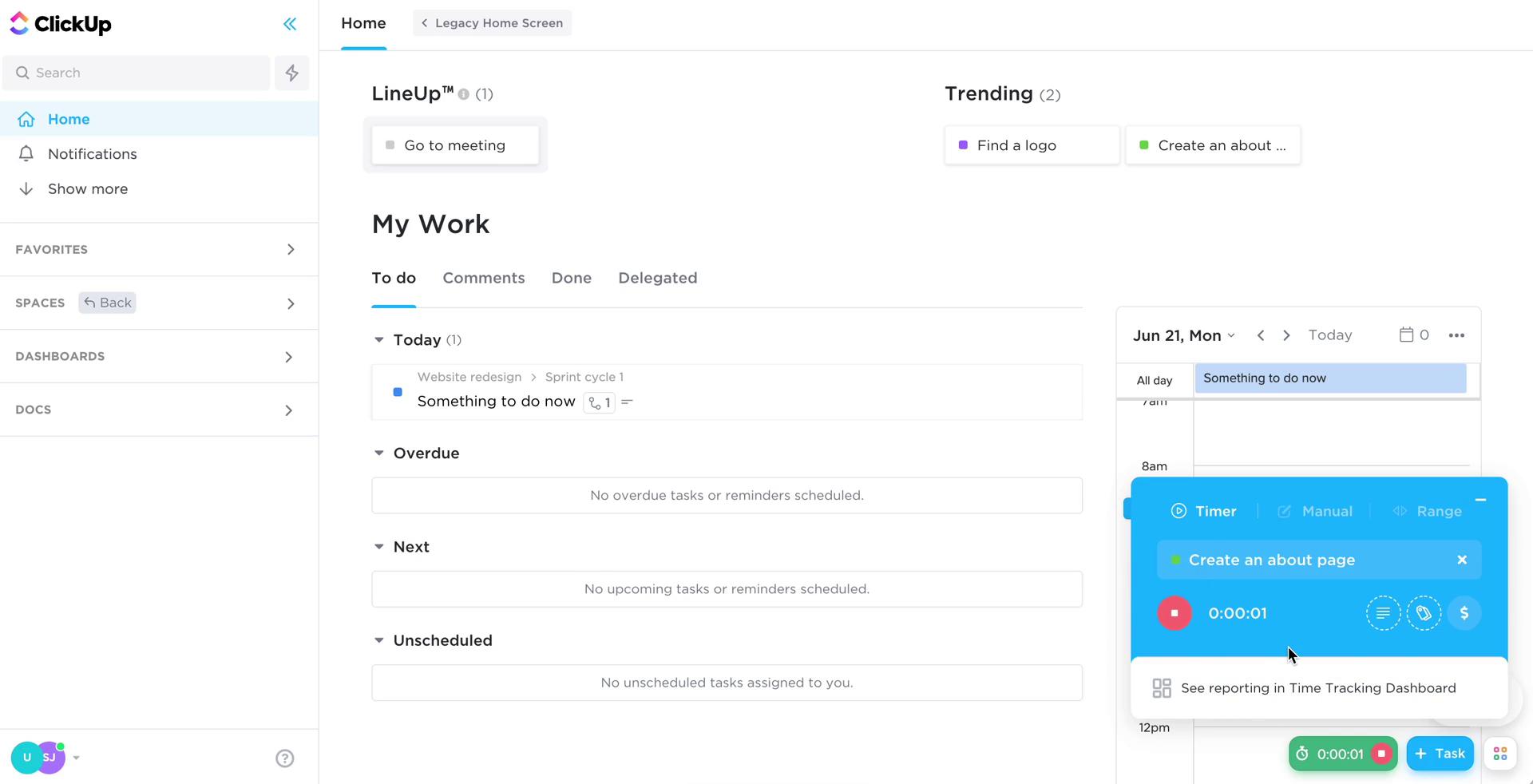Go to previous day in calendar
The image size is (1533, 784).
[1261, 335]
